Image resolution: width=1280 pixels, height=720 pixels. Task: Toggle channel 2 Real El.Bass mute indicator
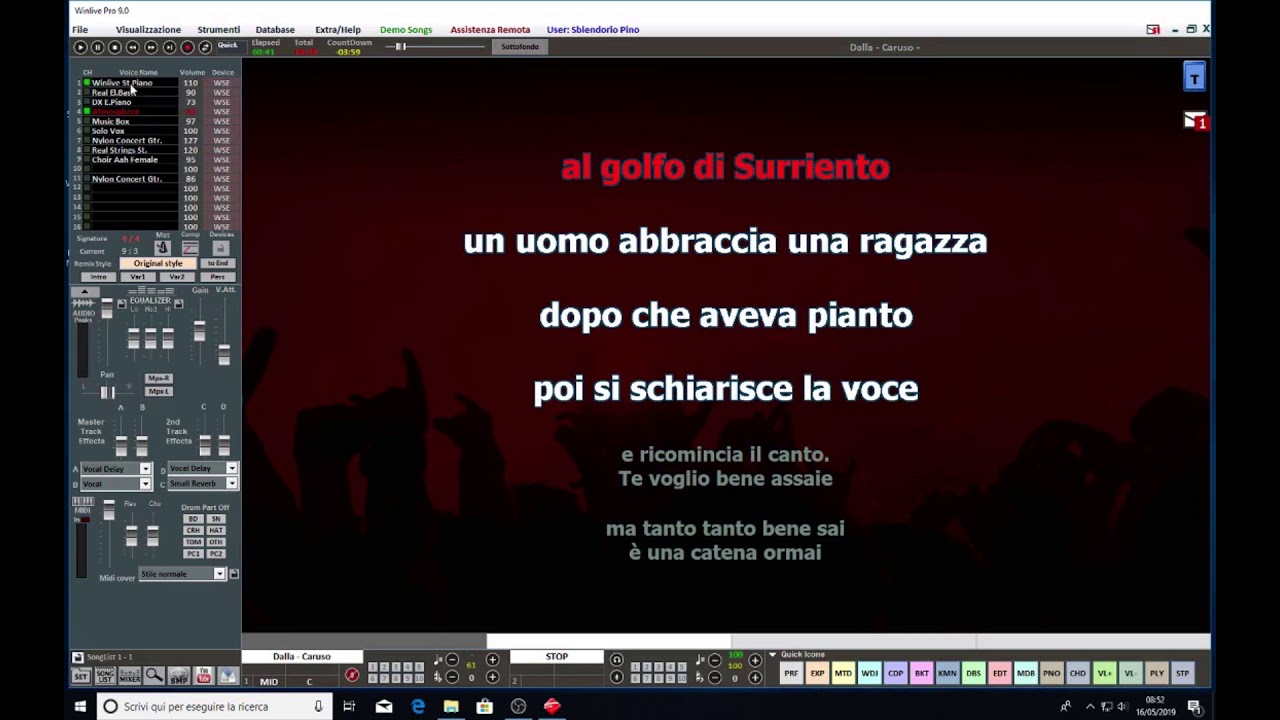(87, 92)
